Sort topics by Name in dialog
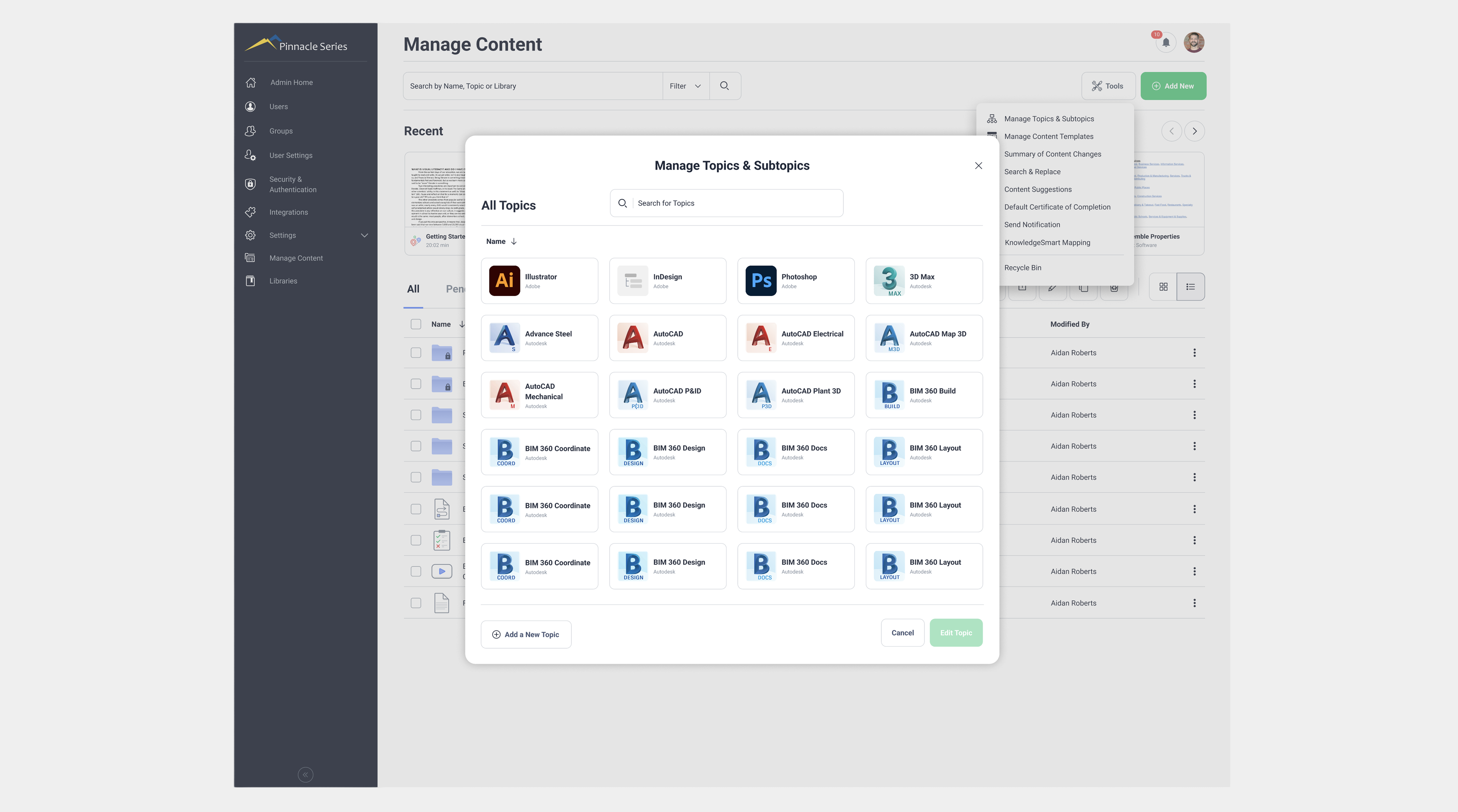The width and height of the screenshot is (1458, 812). point(501,242)
